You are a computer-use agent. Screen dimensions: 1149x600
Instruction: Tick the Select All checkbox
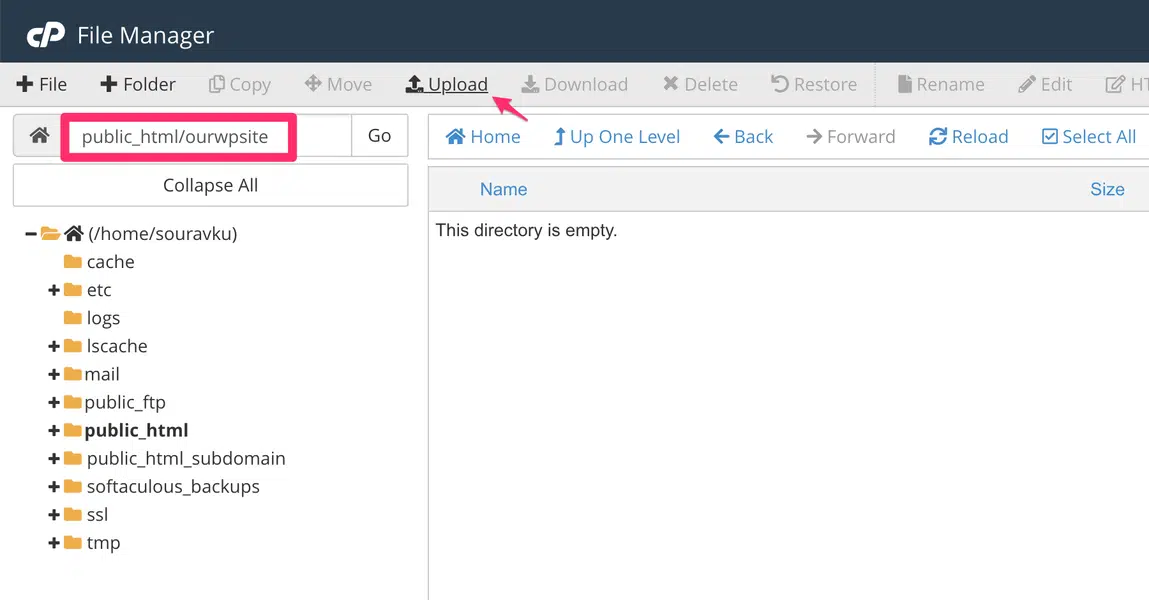coord(1050,137)
